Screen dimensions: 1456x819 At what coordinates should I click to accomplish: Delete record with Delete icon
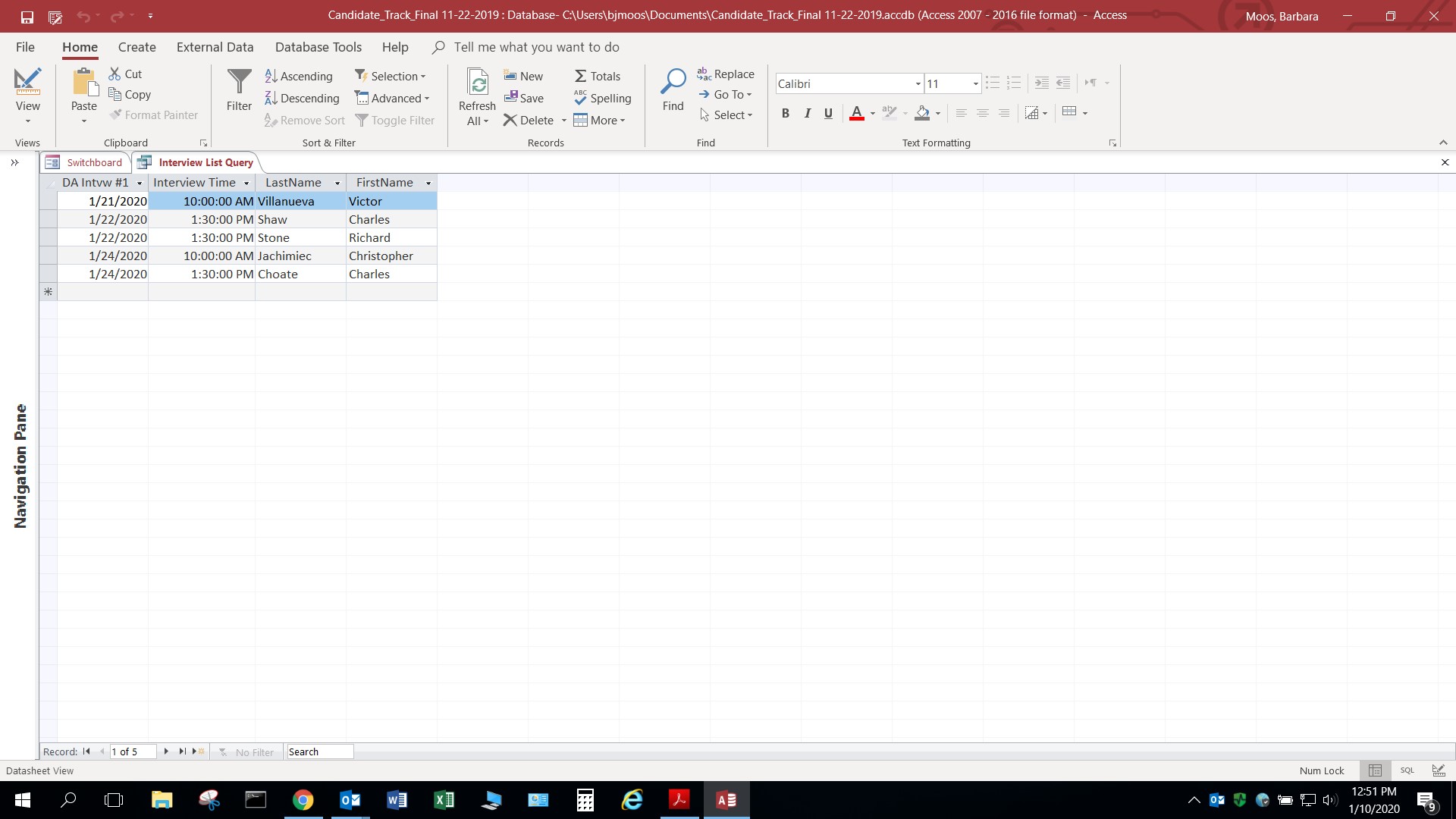510,120
